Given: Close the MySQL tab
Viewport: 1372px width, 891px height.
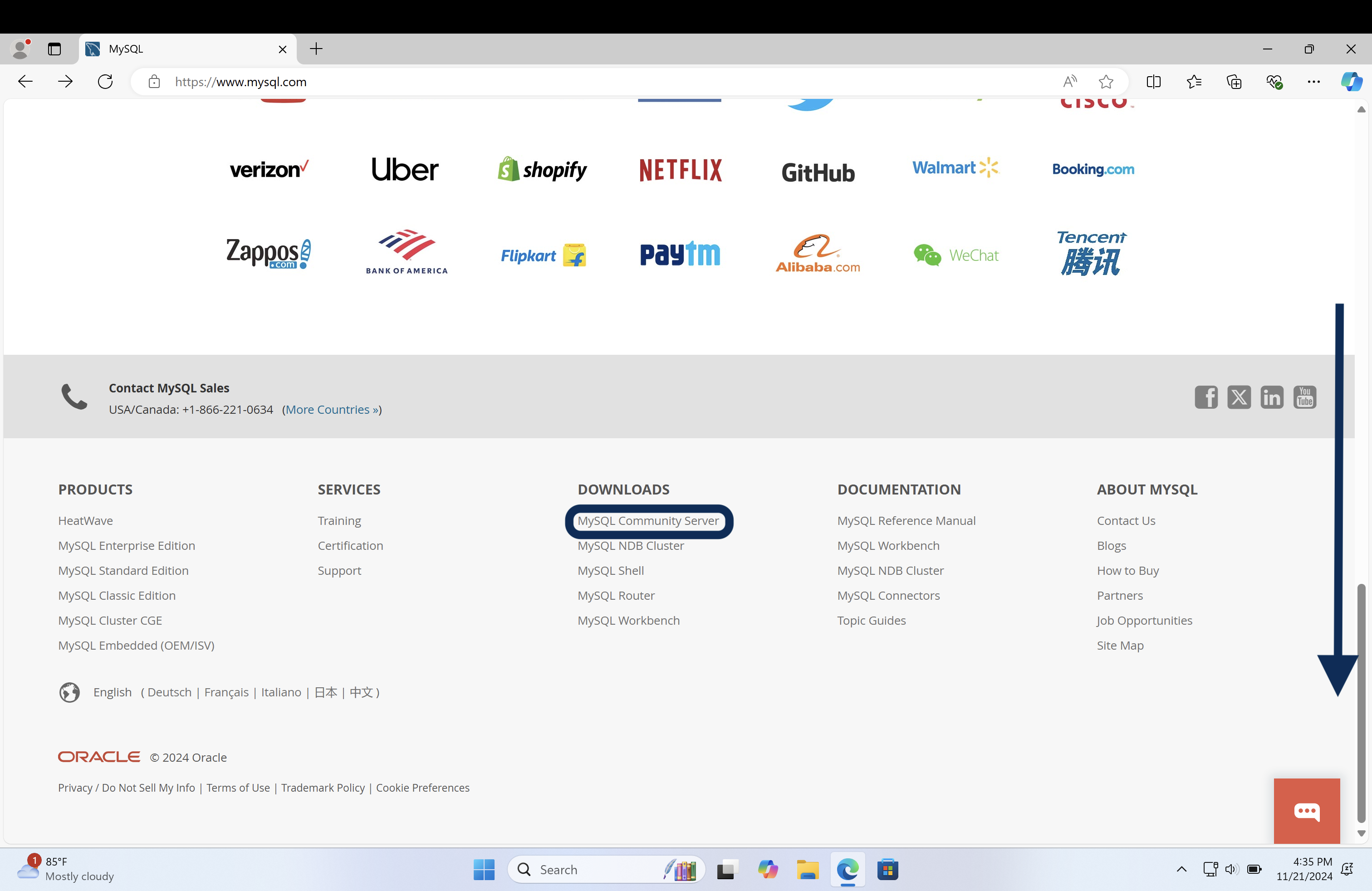Looking at the screenshot, I should click(283, 49).
